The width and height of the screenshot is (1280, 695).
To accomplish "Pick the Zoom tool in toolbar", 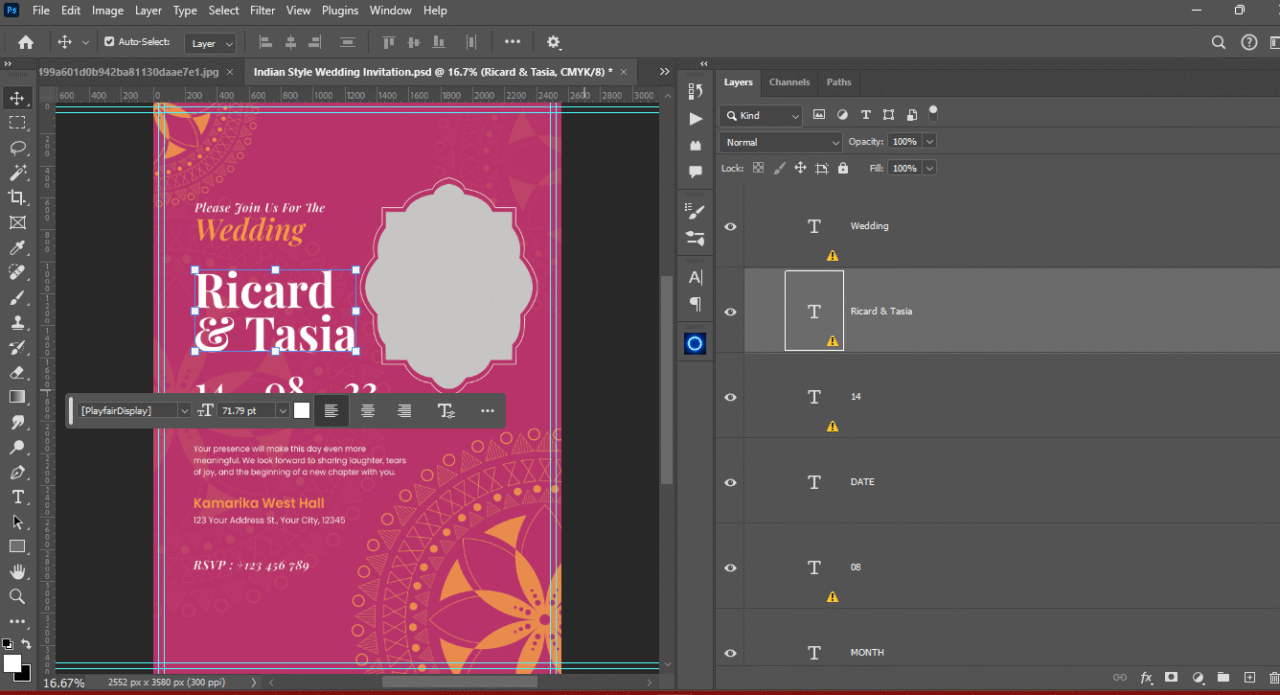I will point(17,596).
